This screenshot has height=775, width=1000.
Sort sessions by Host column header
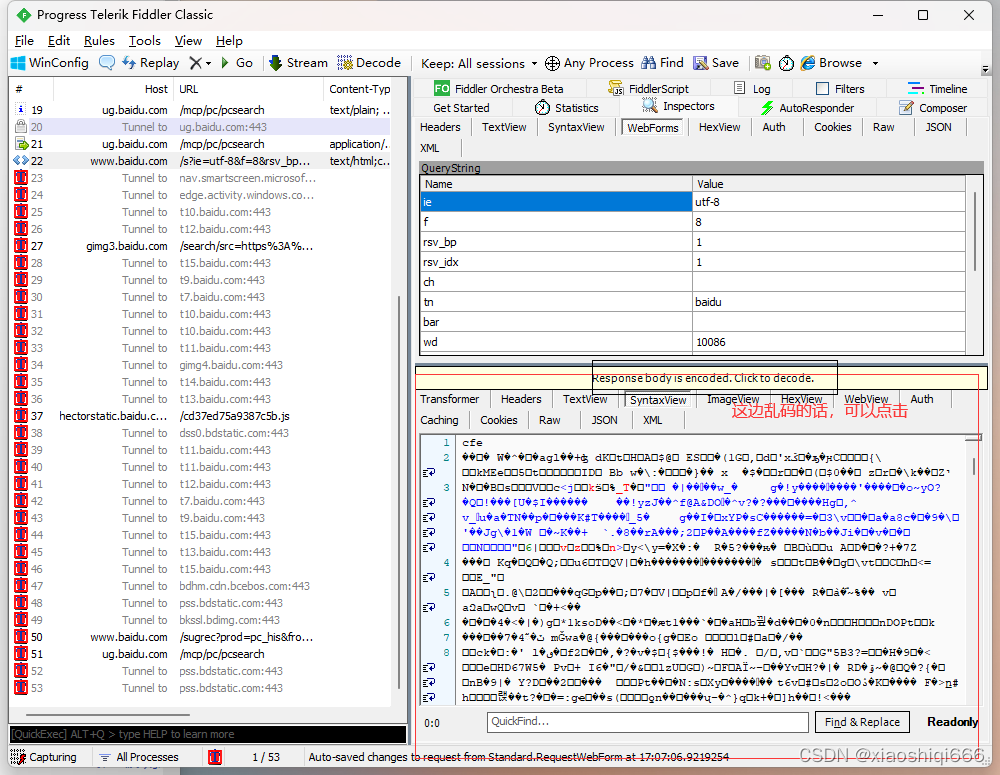[114, 89]
